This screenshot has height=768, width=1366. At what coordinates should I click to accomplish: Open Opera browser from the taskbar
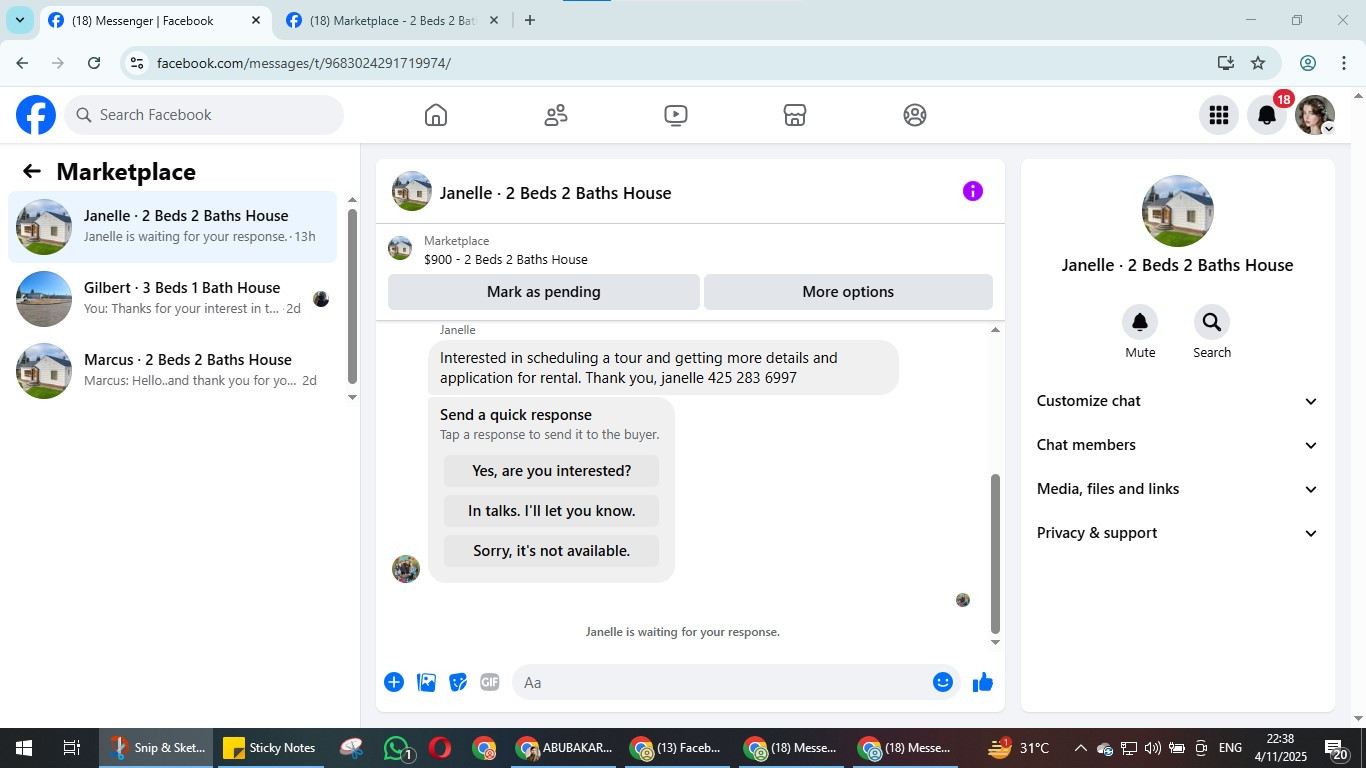pyautogui.click(x=440, y=748)
